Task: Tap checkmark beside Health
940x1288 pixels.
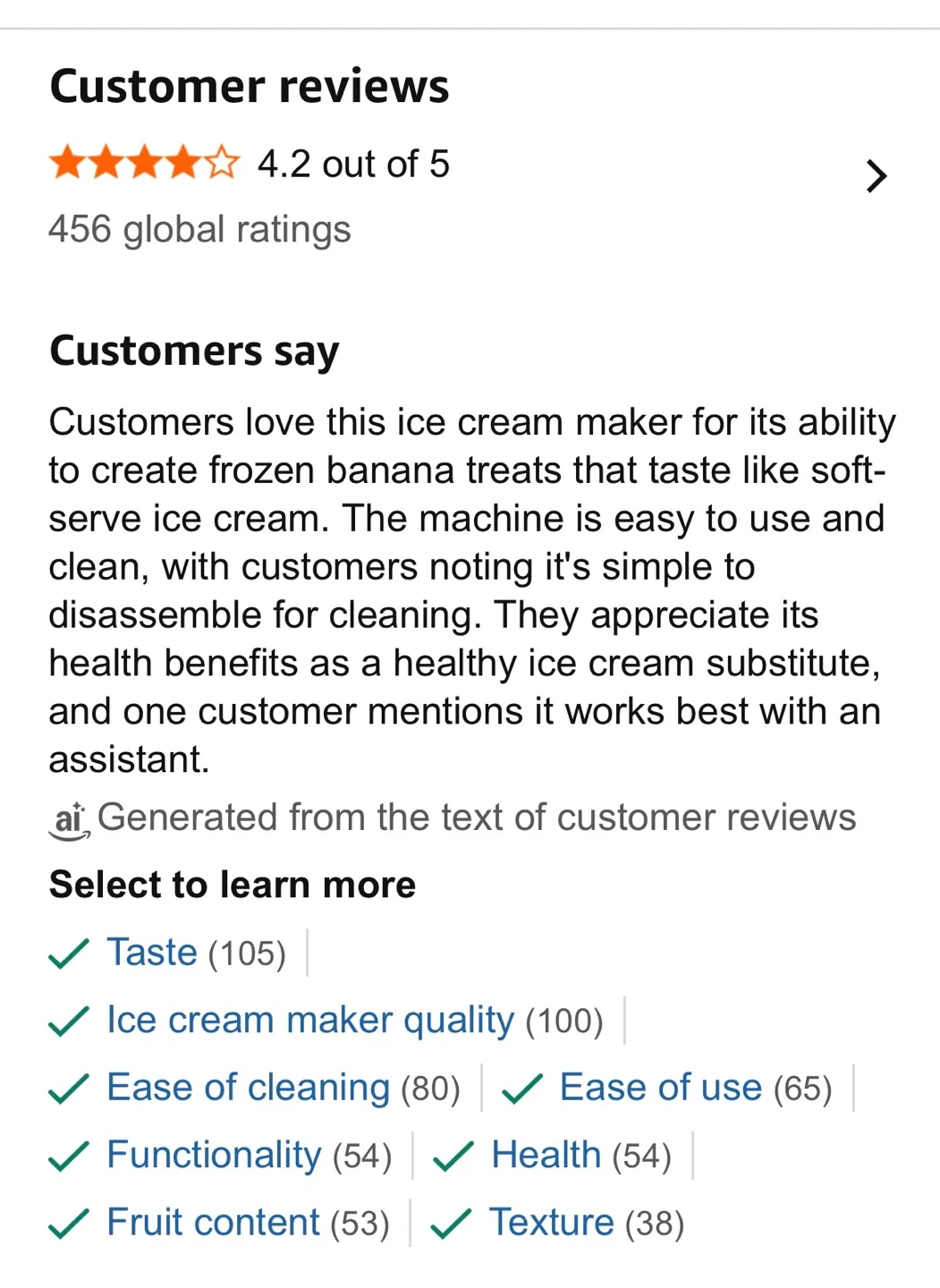Action: coord(453,1157)
